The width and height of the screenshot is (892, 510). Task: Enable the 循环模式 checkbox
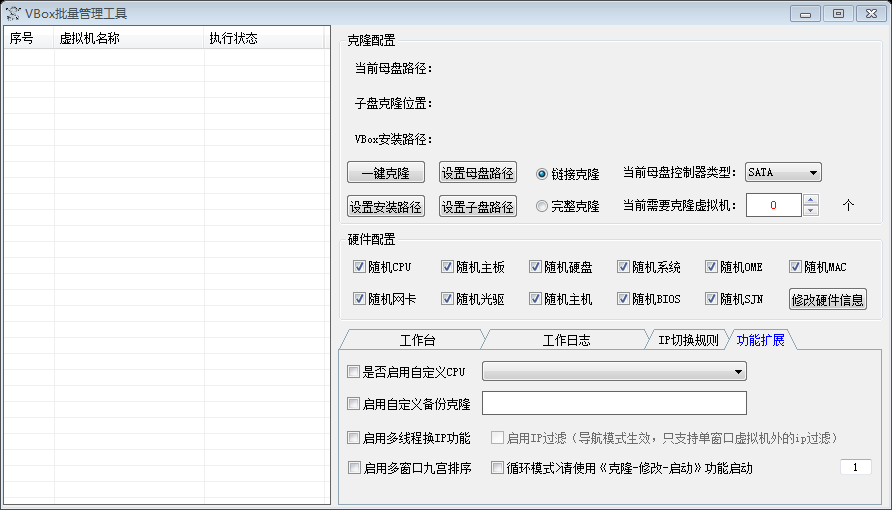[497, 468]
